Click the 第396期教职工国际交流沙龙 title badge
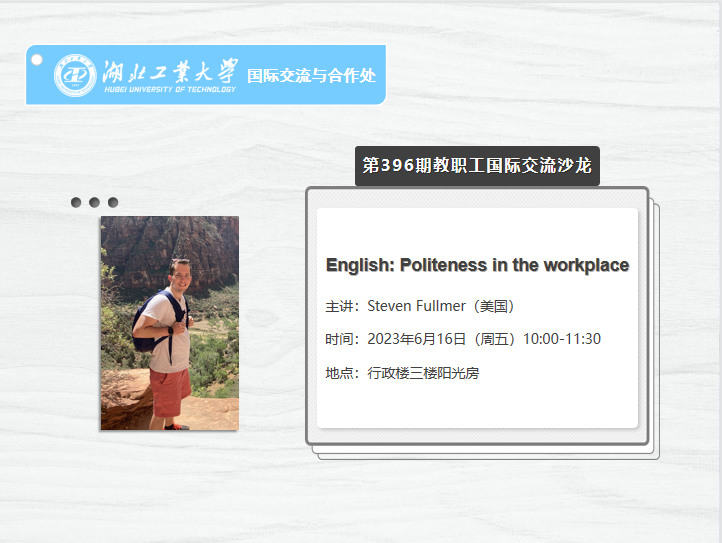Image resolution: width=722 pixels, height=543 pixels. click(477, 165)
